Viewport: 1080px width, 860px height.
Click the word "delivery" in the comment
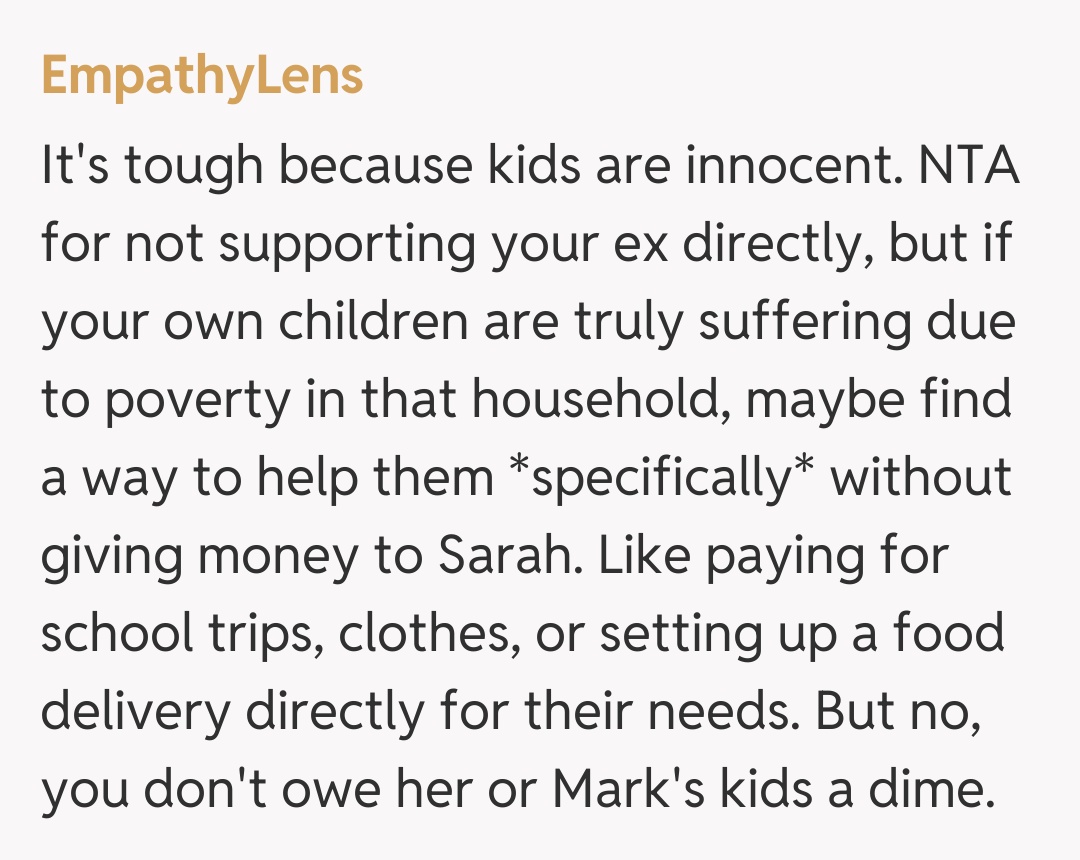click(x=135, y=712)
